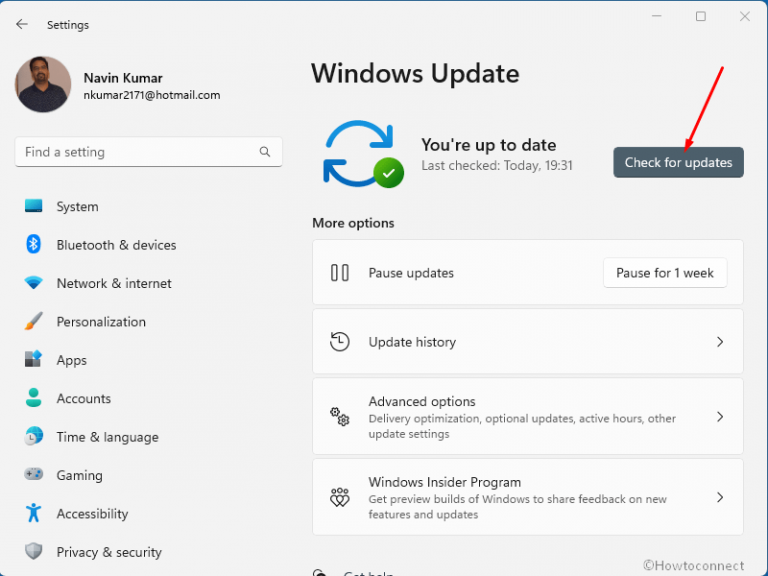The height and width of the screenshot is (576, 768).
Task: Select Gaming in the sidebar
Action: (79, 476)
